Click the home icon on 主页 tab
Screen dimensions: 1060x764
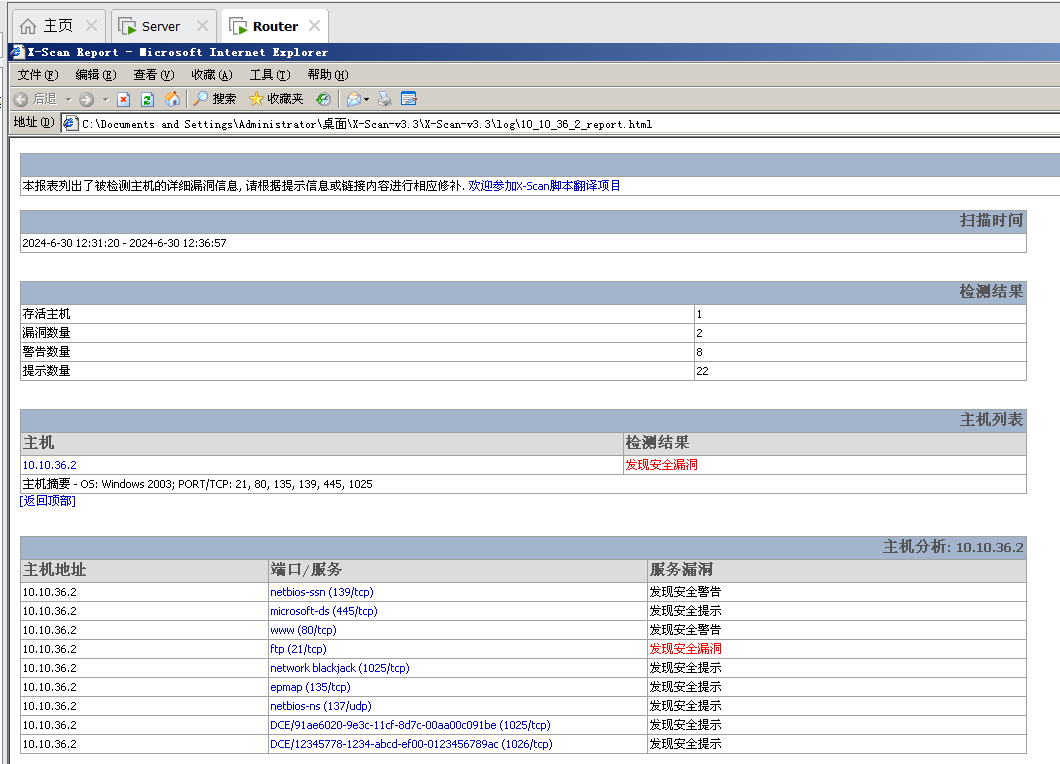pyautogui.click(x=28, y=26)
